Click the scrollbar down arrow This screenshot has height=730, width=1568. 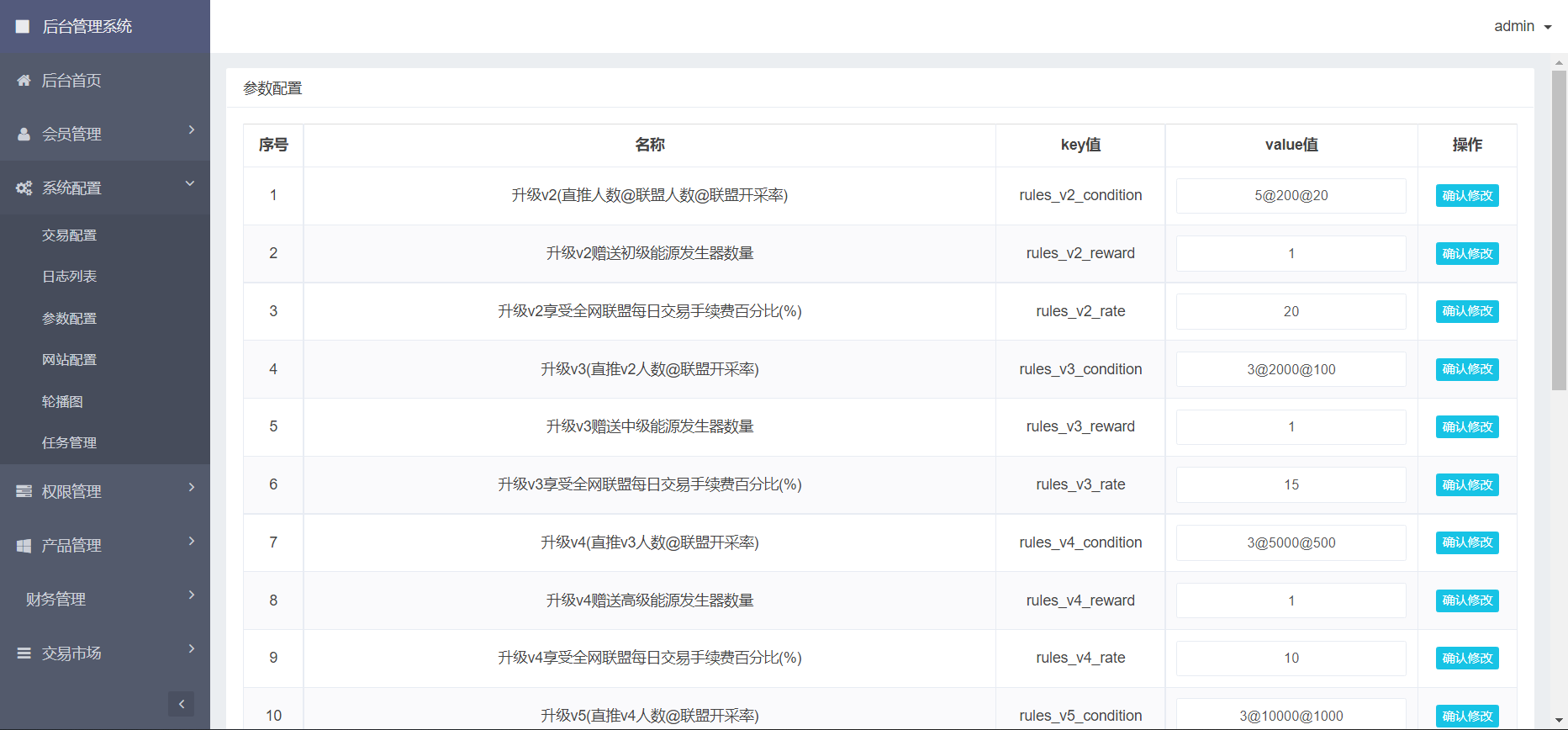[x=1560, y=722]
